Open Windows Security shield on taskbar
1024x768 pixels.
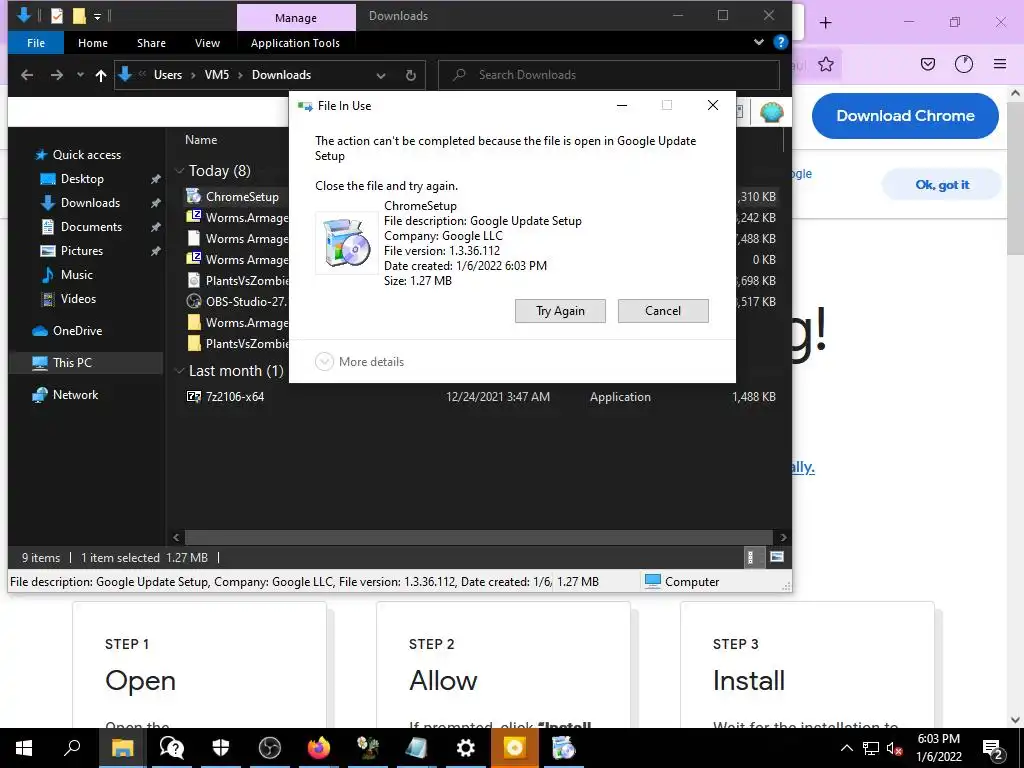221,748
